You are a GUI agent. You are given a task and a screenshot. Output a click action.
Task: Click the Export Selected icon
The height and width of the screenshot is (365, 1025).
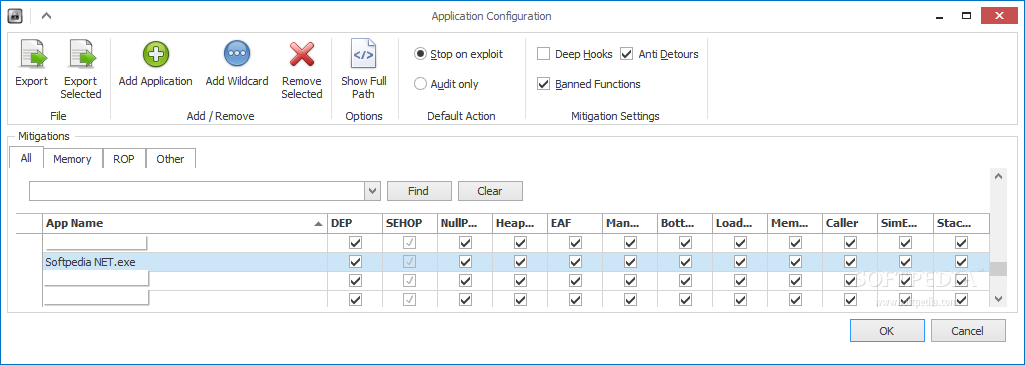click(x=81, y=54)
